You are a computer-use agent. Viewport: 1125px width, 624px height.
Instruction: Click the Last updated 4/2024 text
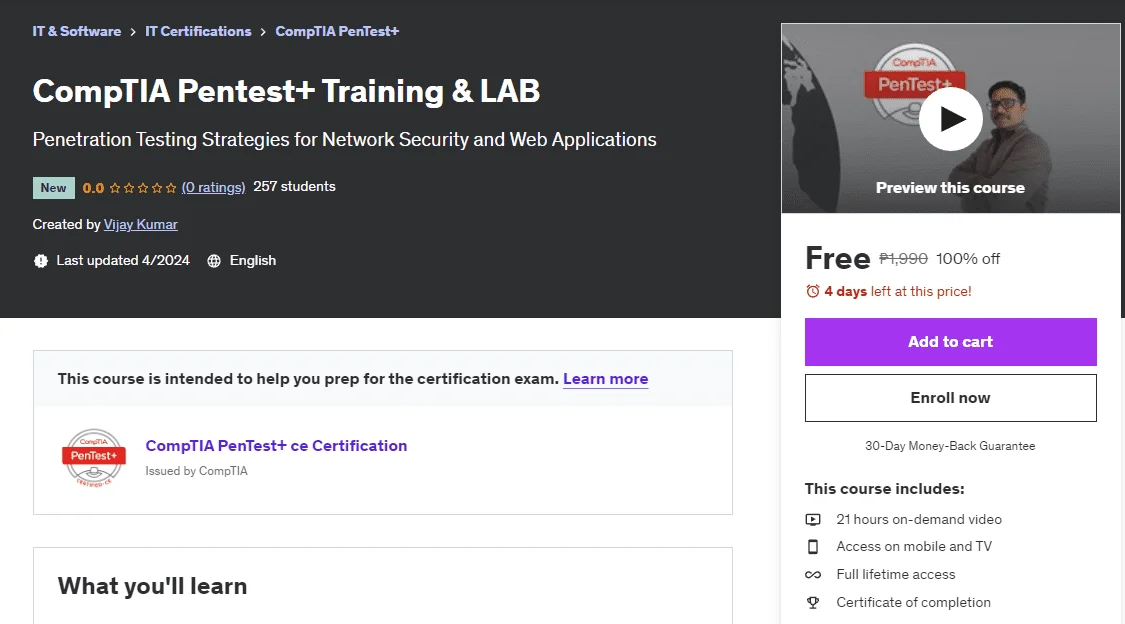point(123,260)
